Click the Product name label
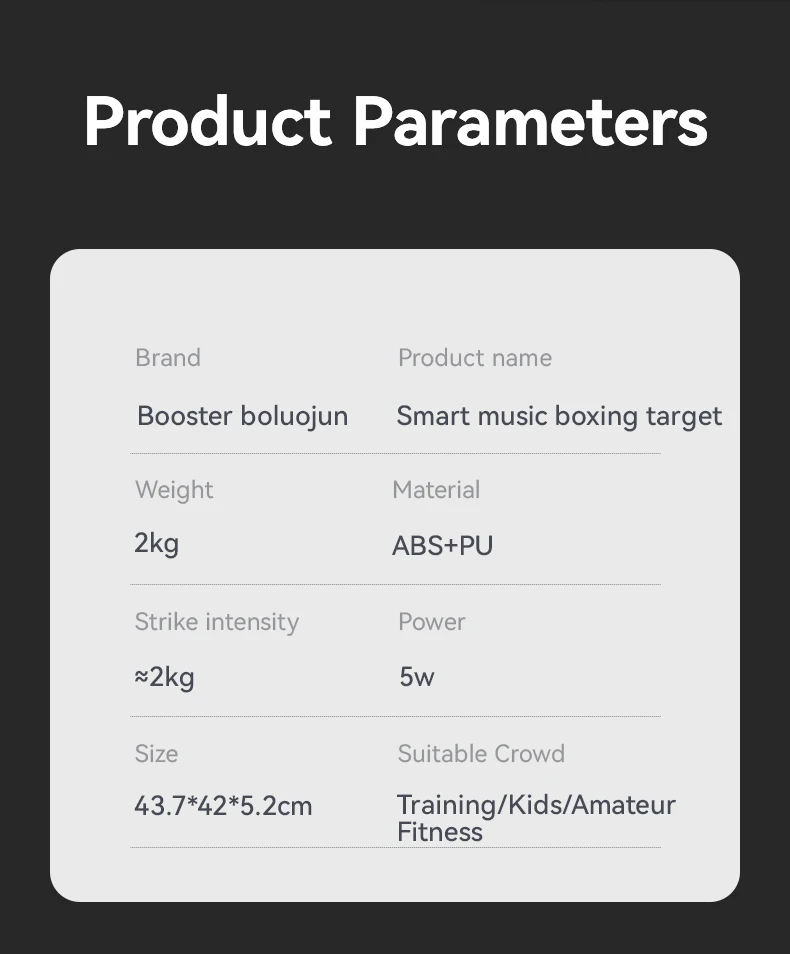Image resolution: width=790 pixels, height=954 pixels. (x=475, y=358)
